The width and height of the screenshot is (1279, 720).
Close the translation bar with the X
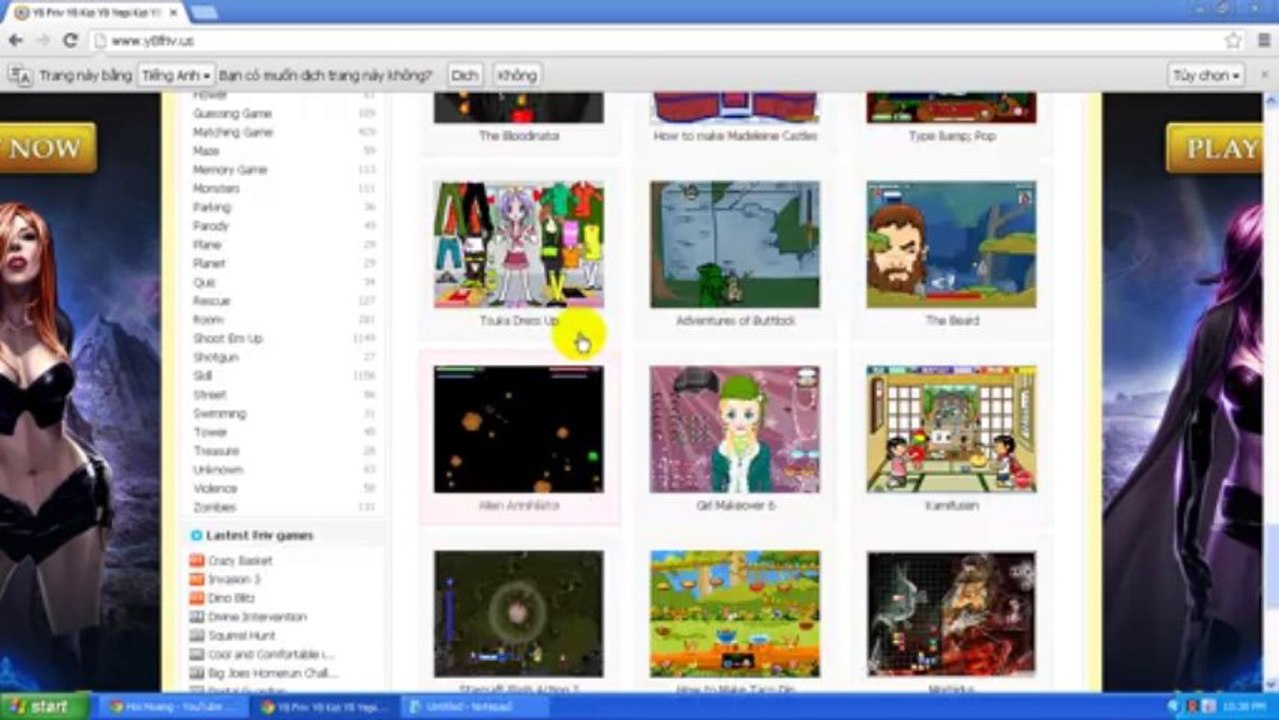point(1265,75)
